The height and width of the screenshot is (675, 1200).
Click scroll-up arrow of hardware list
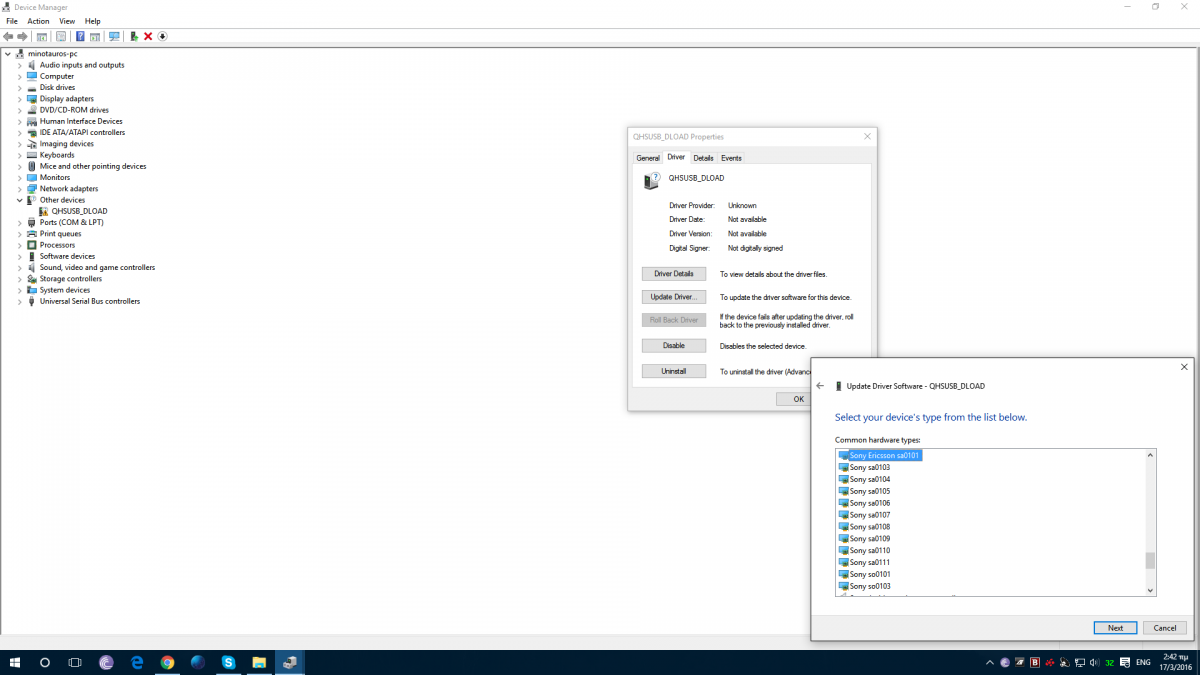[x=1150, y=455]
